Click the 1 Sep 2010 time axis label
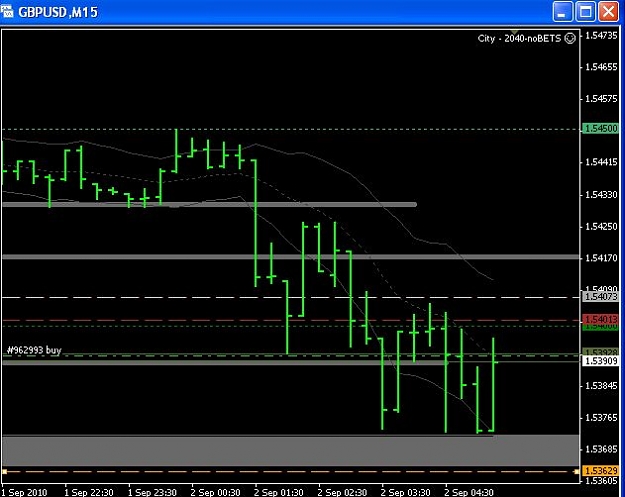The image size is (625, 497). (24, 492)
